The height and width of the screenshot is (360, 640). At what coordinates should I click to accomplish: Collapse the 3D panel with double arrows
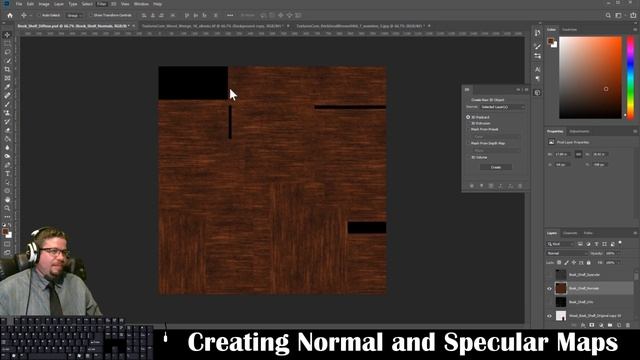[518, 90]
